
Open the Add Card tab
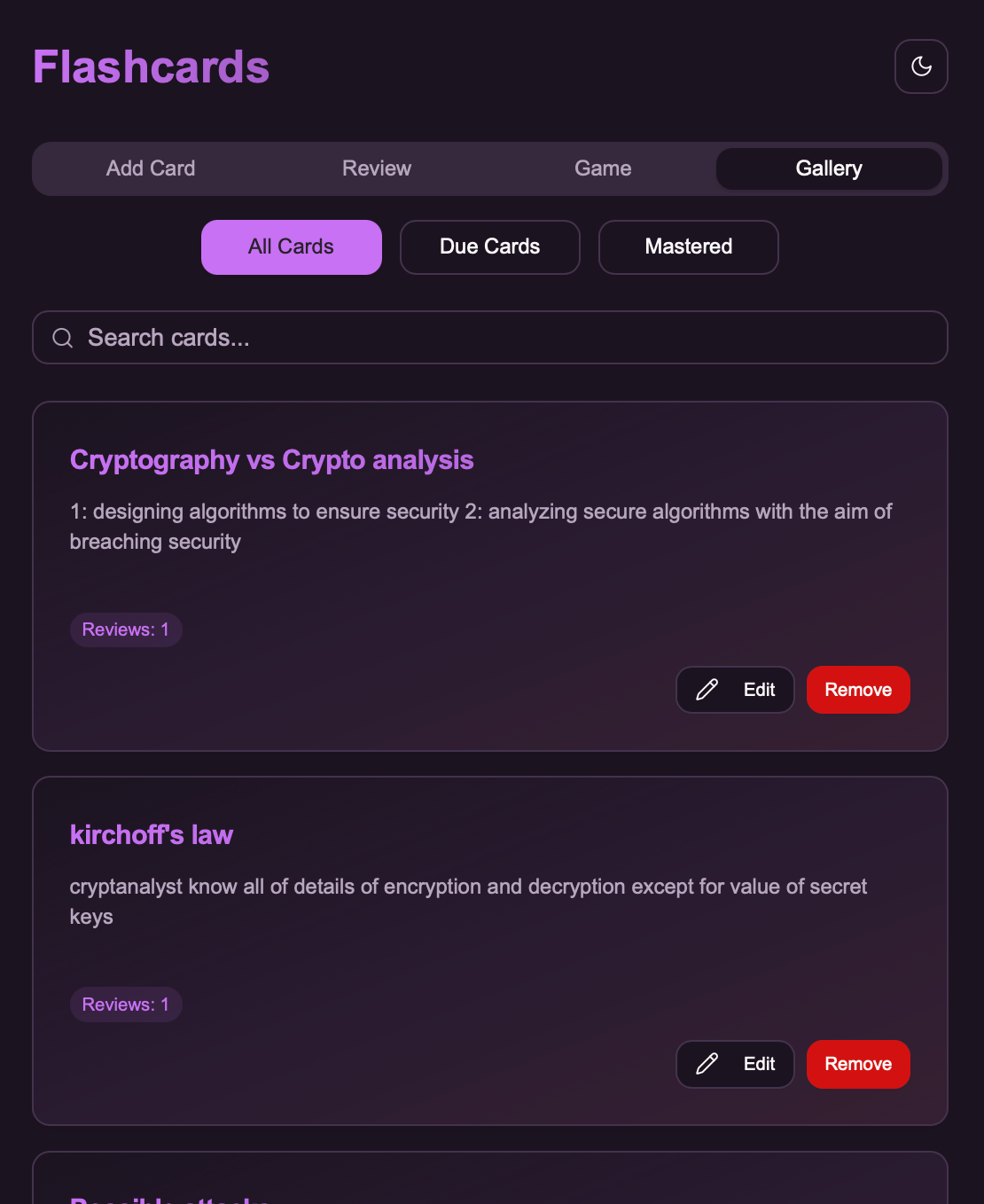click(x=151, y=168)
